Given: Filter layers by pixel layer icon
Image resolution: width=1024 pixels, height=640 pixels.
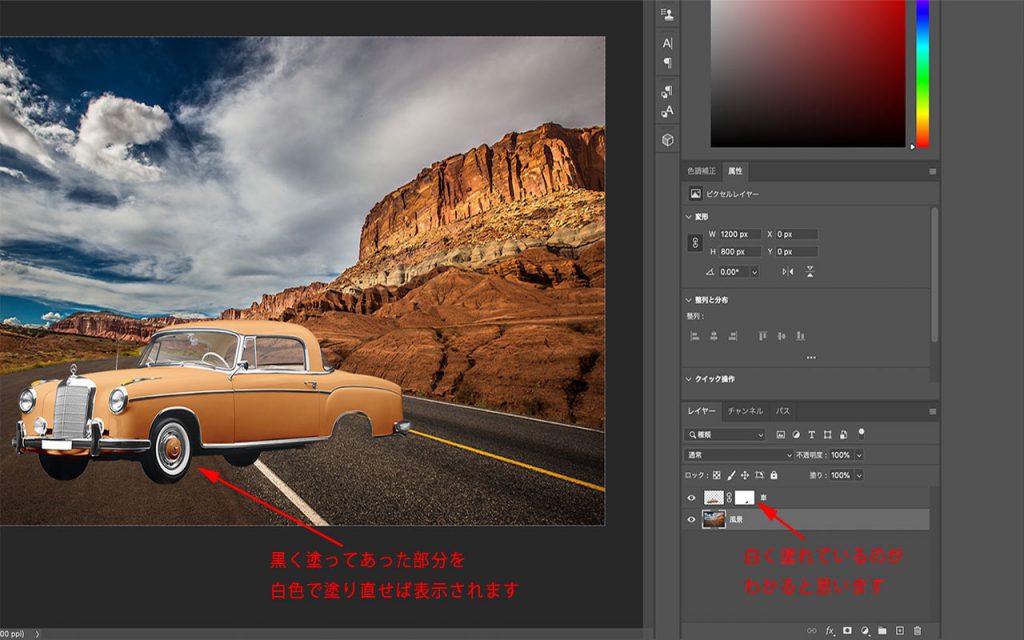Looking at the screenshot, I should click(x=780, y=435).
